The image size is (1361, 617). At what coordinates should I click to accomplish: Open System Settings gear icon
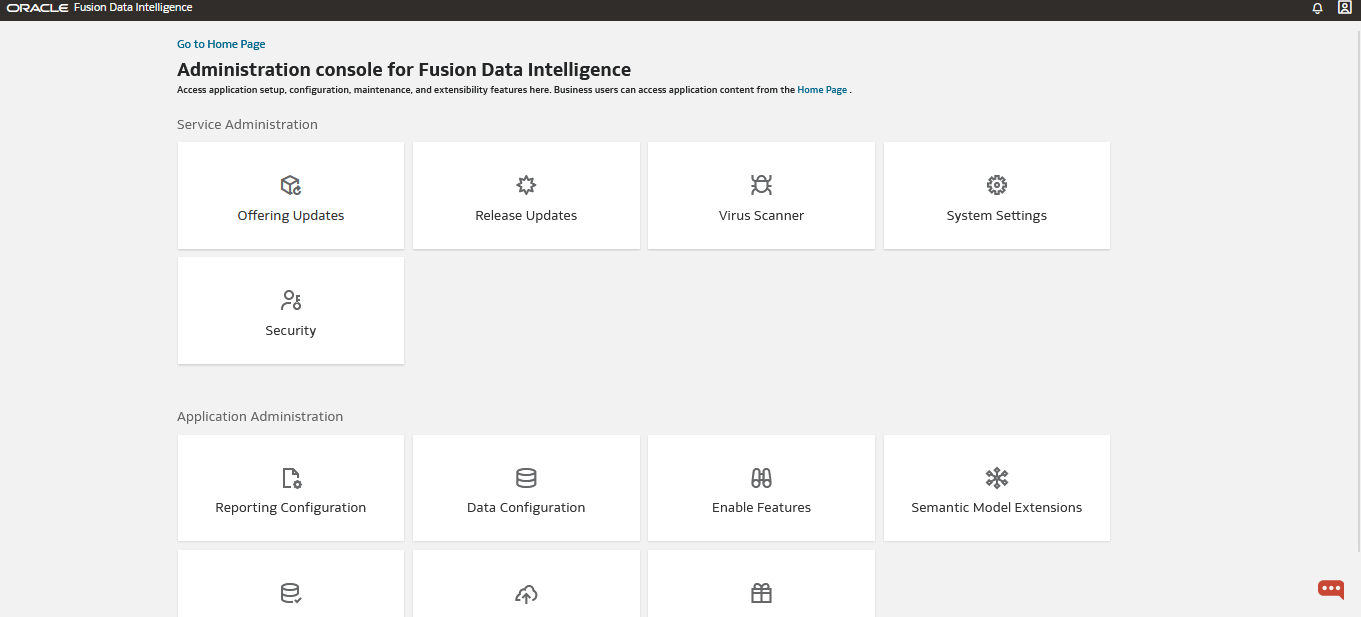(997, 185)
